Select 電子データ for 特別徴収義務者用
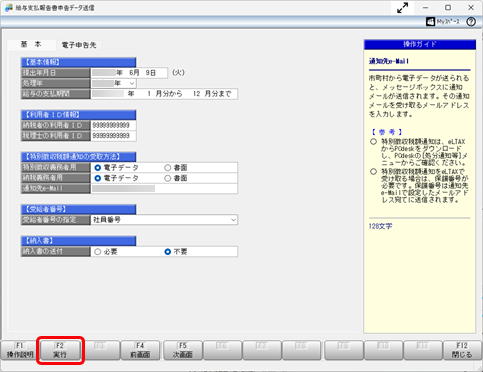The height and width of the screenshot is (372, 483). pyautogui.click(x=98, y=168)
